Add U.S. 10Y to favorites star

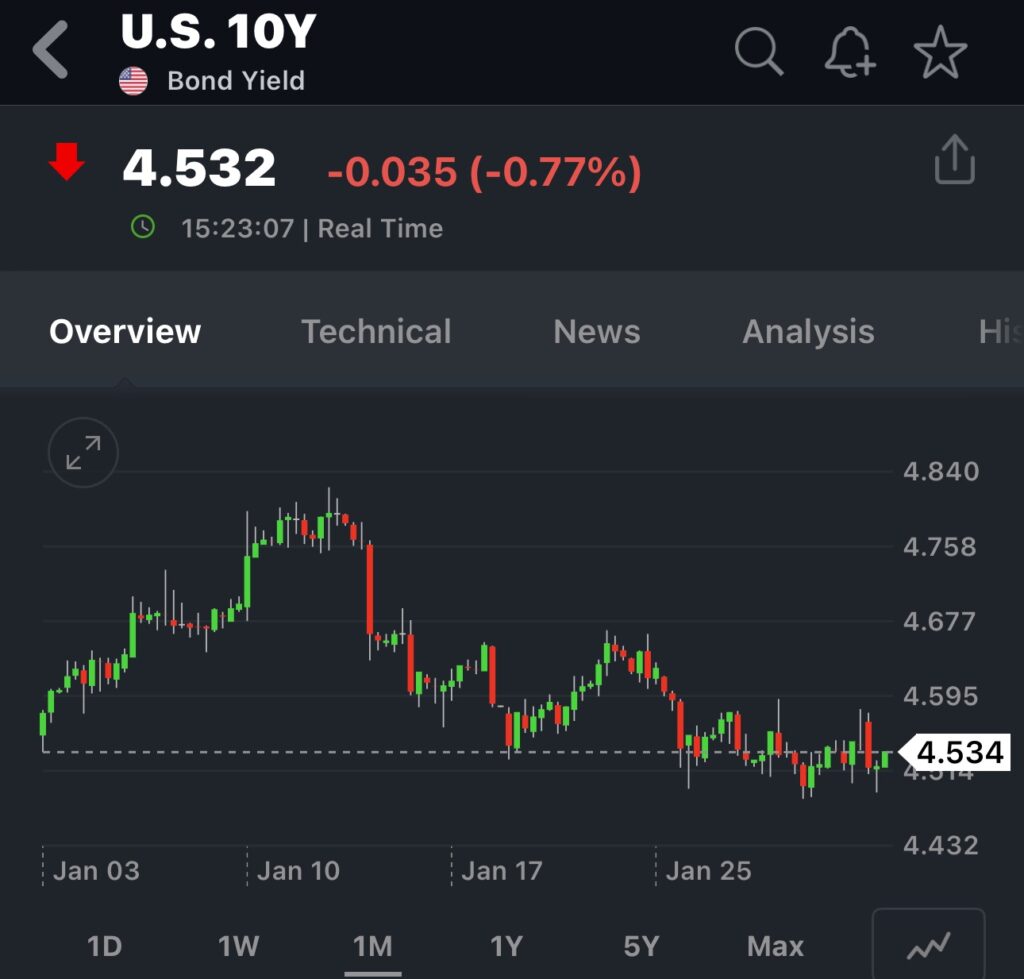tap(940, 52)
